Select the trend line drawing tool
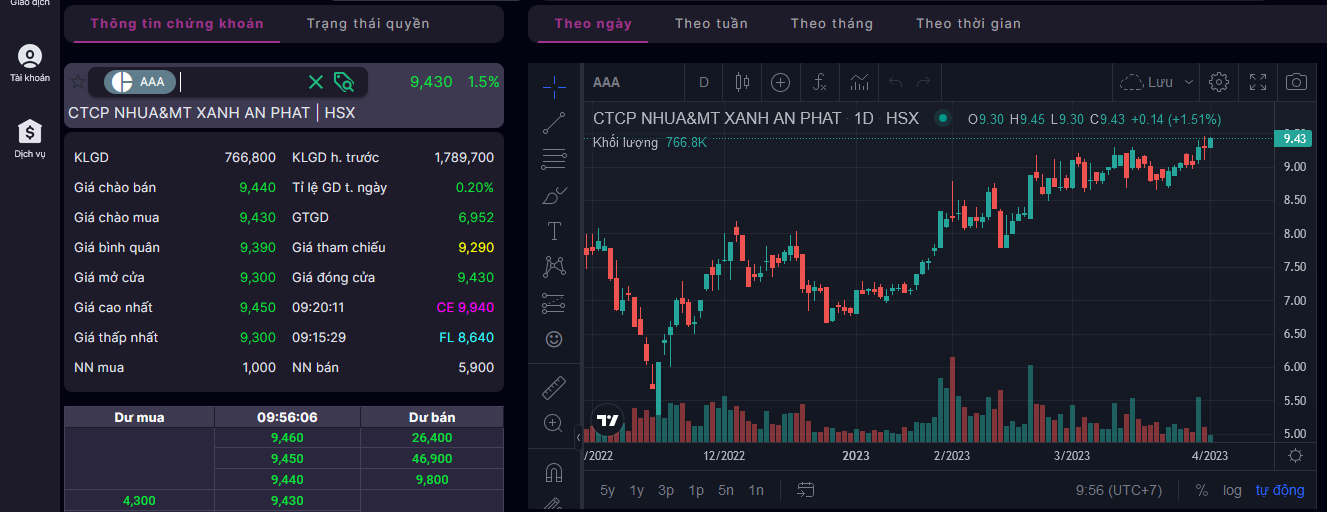1327x512 pixels. pyautogui.click(x=553, y=124)
